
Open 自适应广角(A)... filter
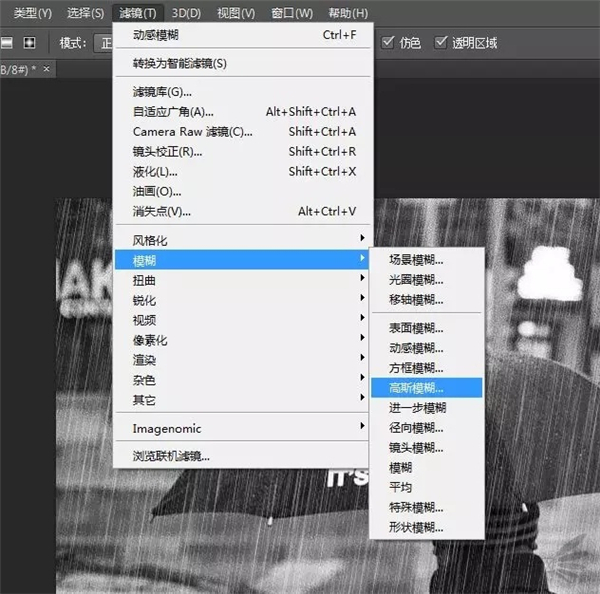click(x=243, y=112)
